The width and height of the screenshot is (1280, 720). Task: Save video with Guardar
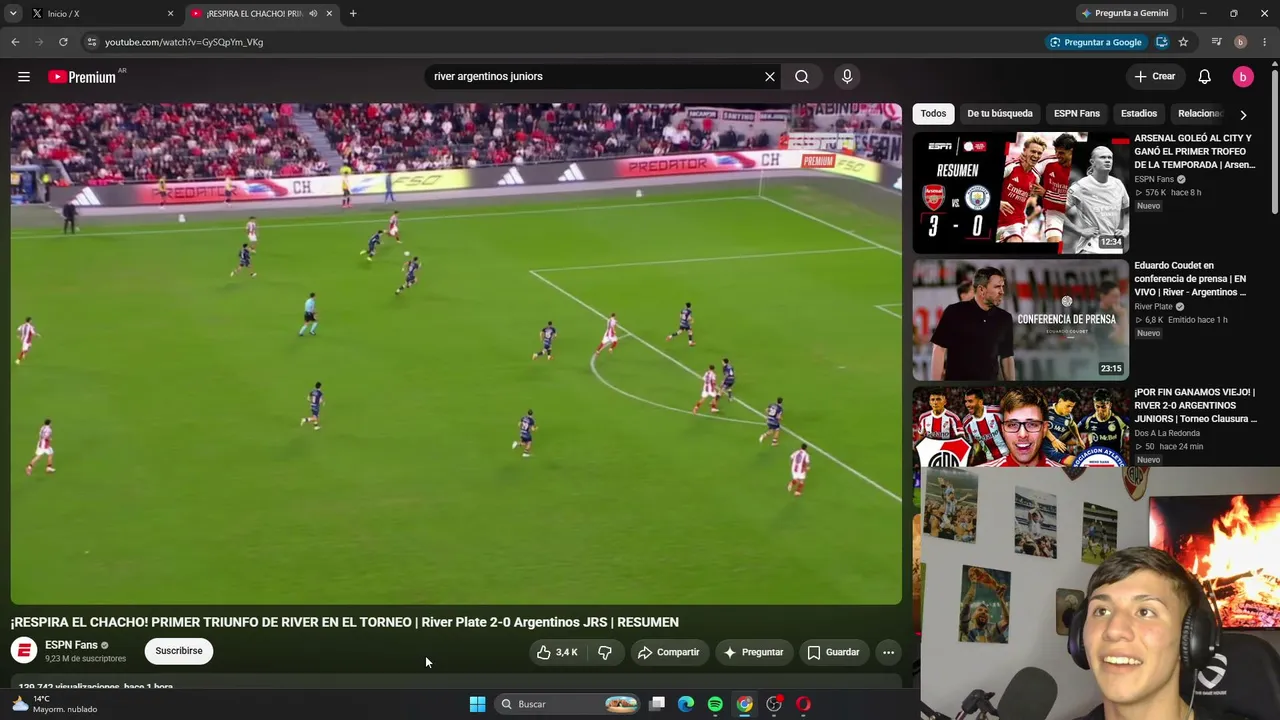click(x=833, y=652)
